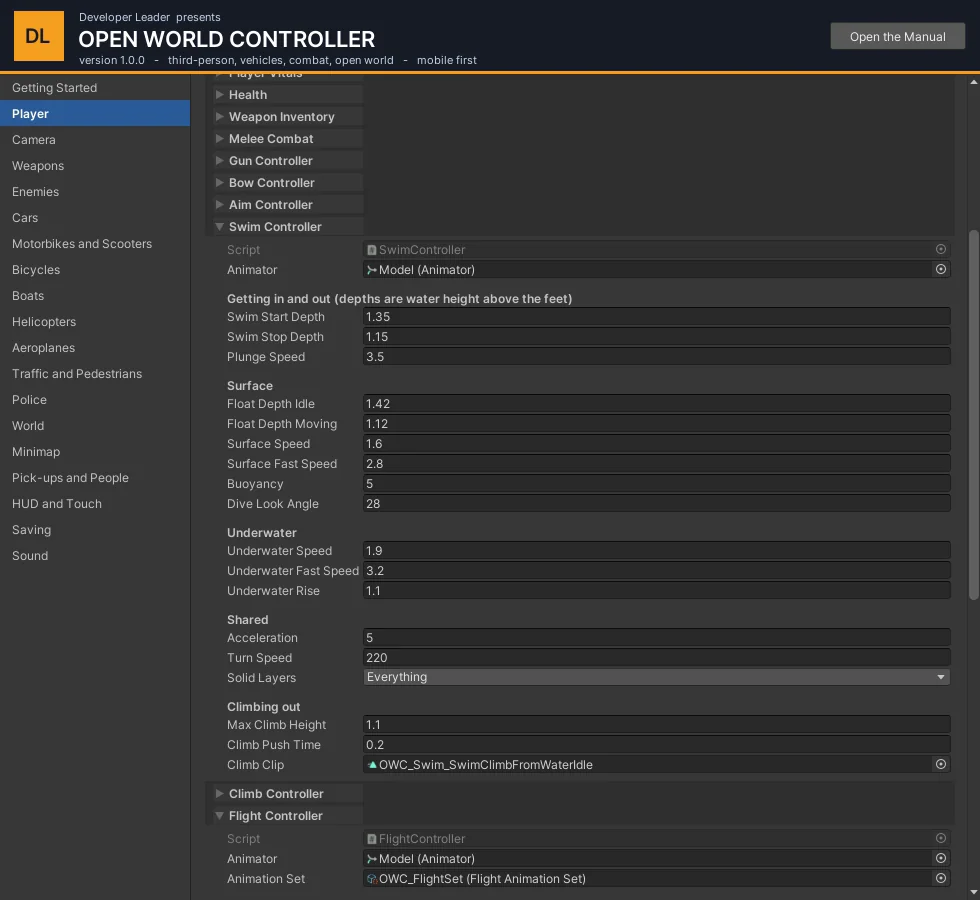Expand the Weapon Inventory section
Viewport: 980px width, 900px height.
[219, 116]
